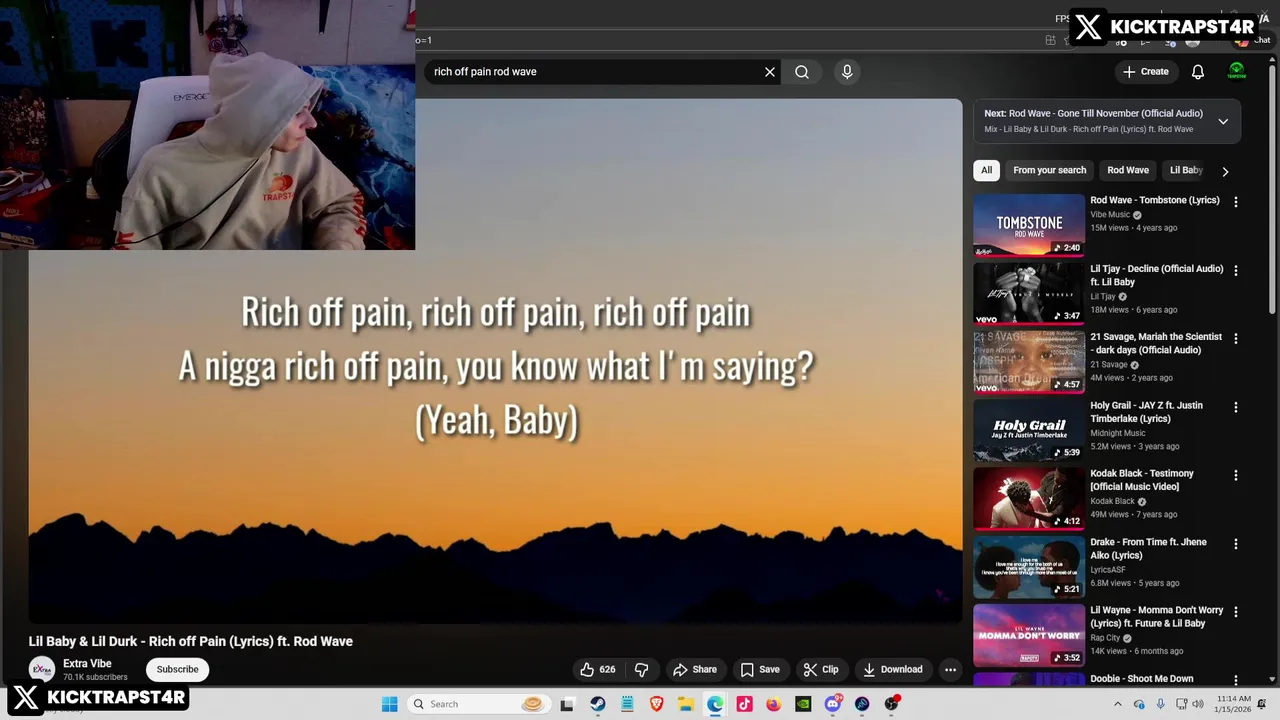Viewport: 1280px width, 720px height.
Task: Open more actions ellipsis beside Download
Action: pyautogui.click(x=951, y=669)
